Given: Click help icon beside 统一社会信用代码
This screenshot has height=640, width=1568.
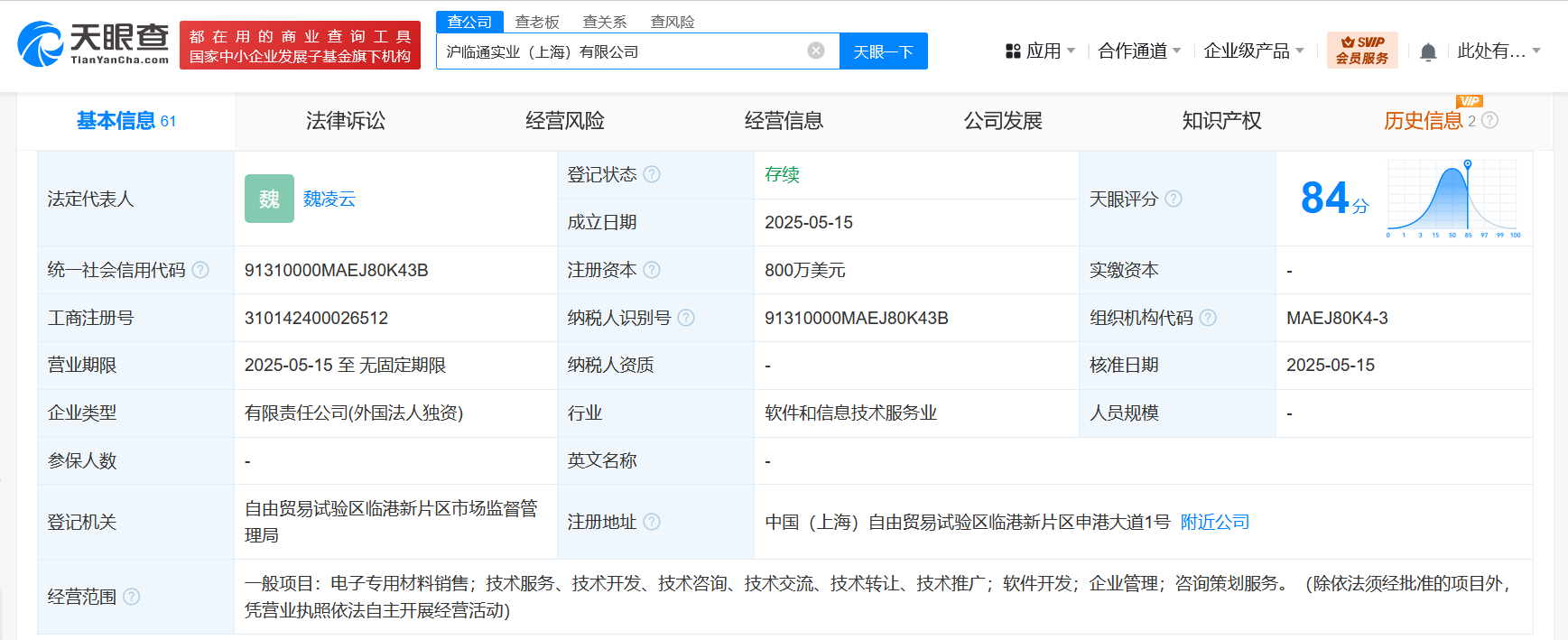Looking at the screenshot, I should 200,270.
